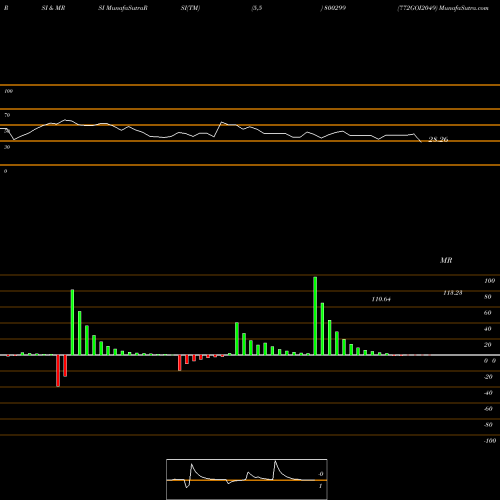Image resolution: width=500 pixels, height=500 pixels.
Task: Click the histogram axis label -20
Action: pos(488,377)
